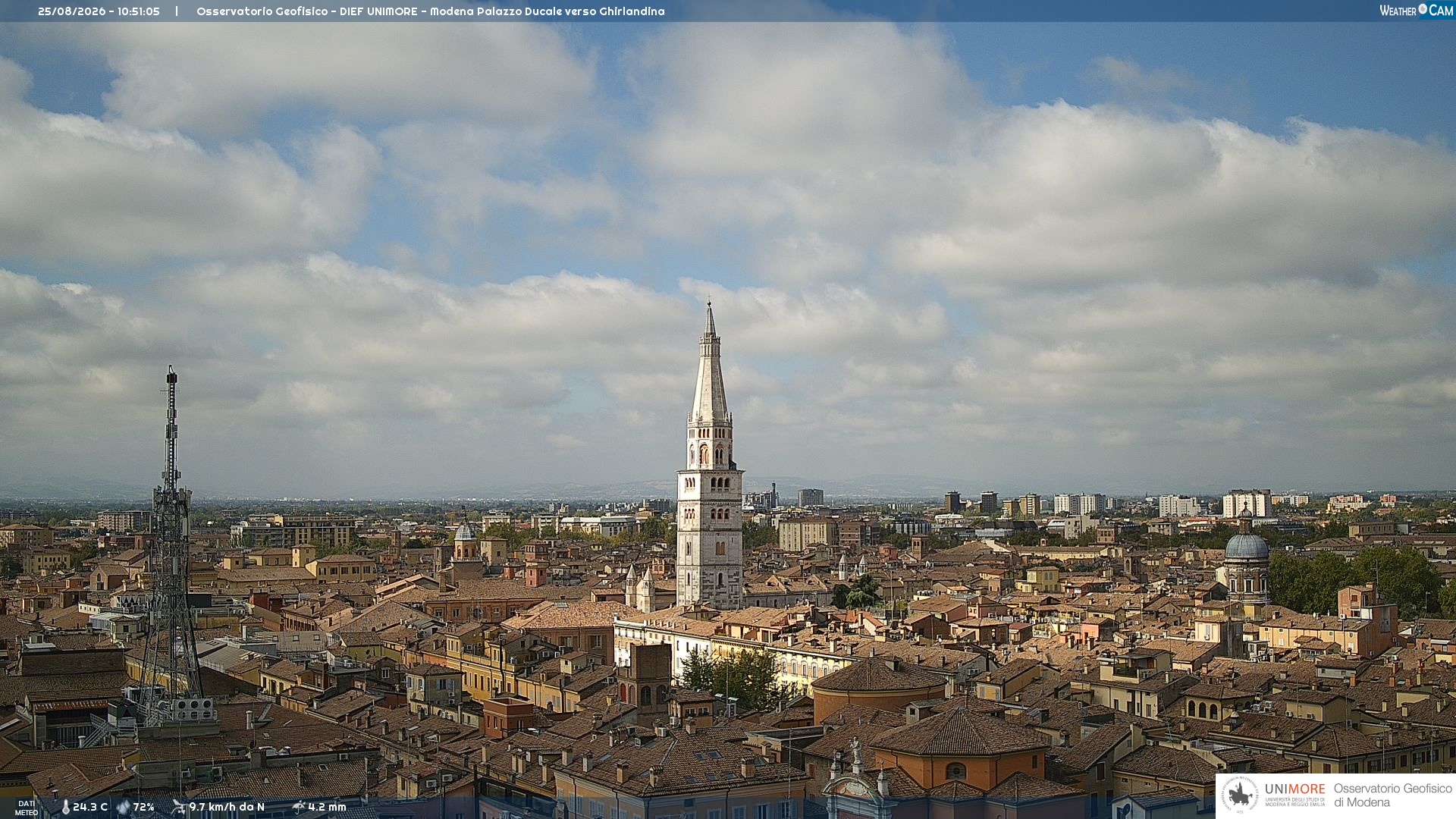Viewport: 1456px width, 819px height.
Task: Click the Ghirlandina tower belfry windows
Action: 711,453
